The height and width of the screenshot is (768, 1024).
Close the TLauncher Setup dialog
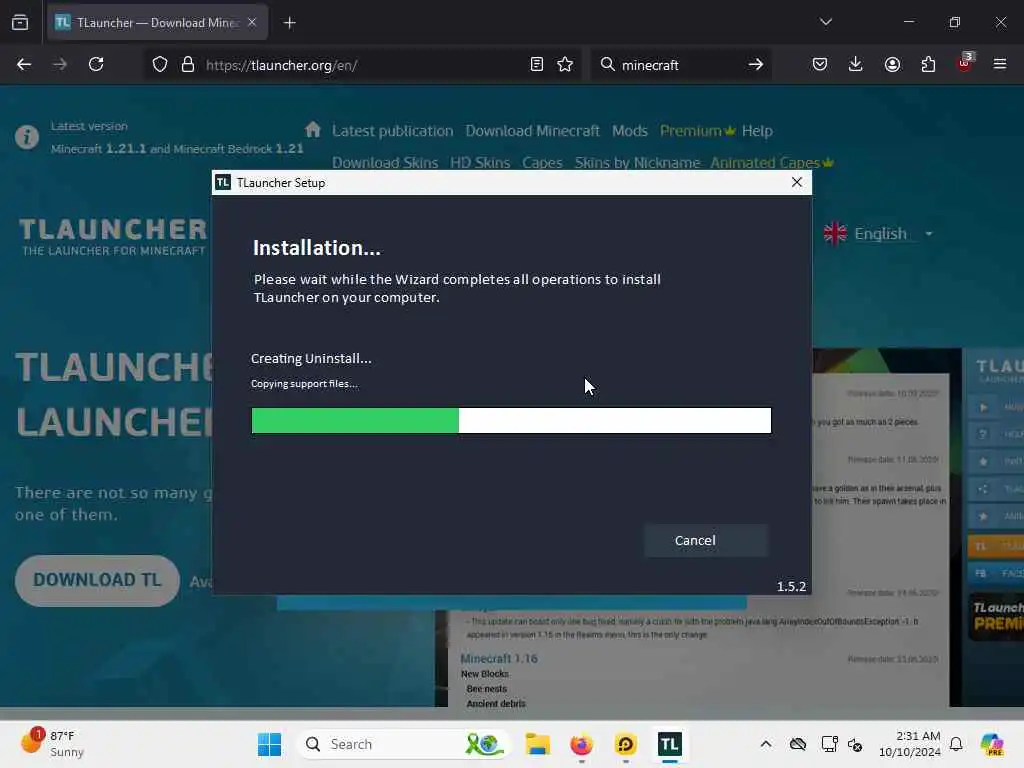(x=797, y=182)
